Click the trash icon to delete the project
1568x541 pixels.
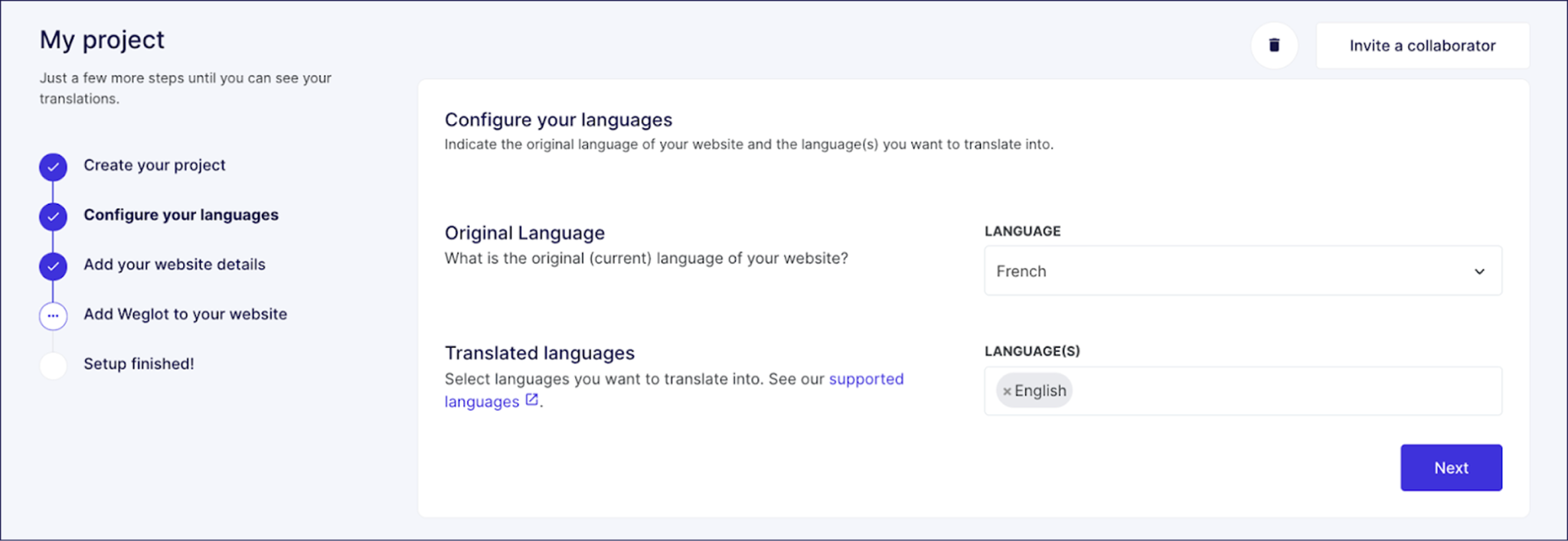[1274, 45]
